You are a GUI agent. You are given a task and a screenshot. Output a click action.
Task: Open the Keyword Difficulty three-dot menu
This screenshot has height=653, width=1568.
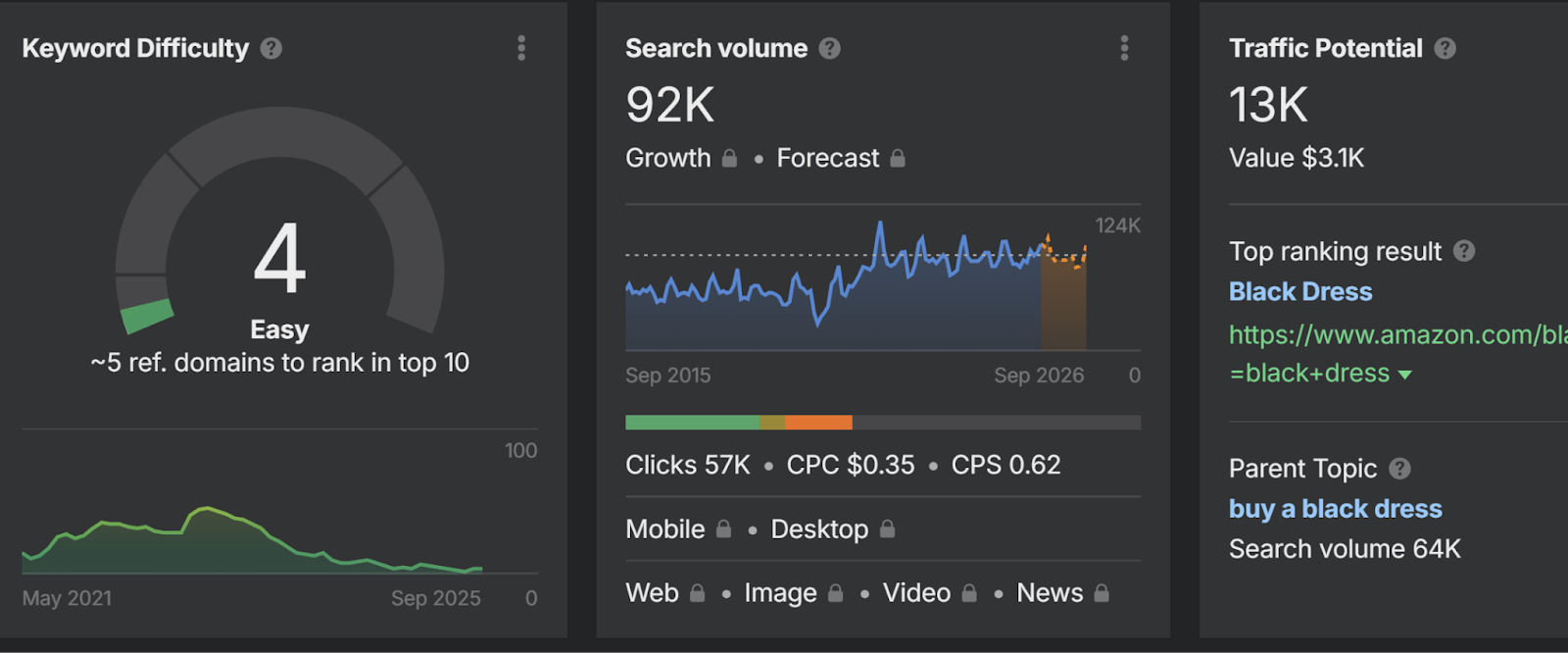[521, 48]
